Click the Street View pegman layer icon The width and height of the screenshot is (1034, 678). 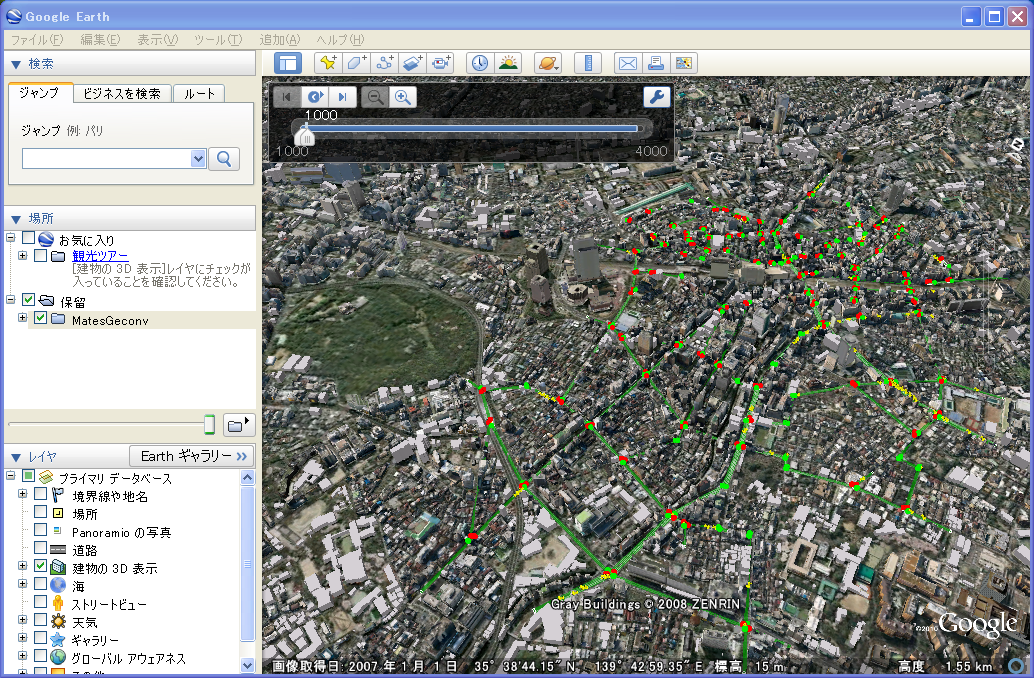click(58, 603)
